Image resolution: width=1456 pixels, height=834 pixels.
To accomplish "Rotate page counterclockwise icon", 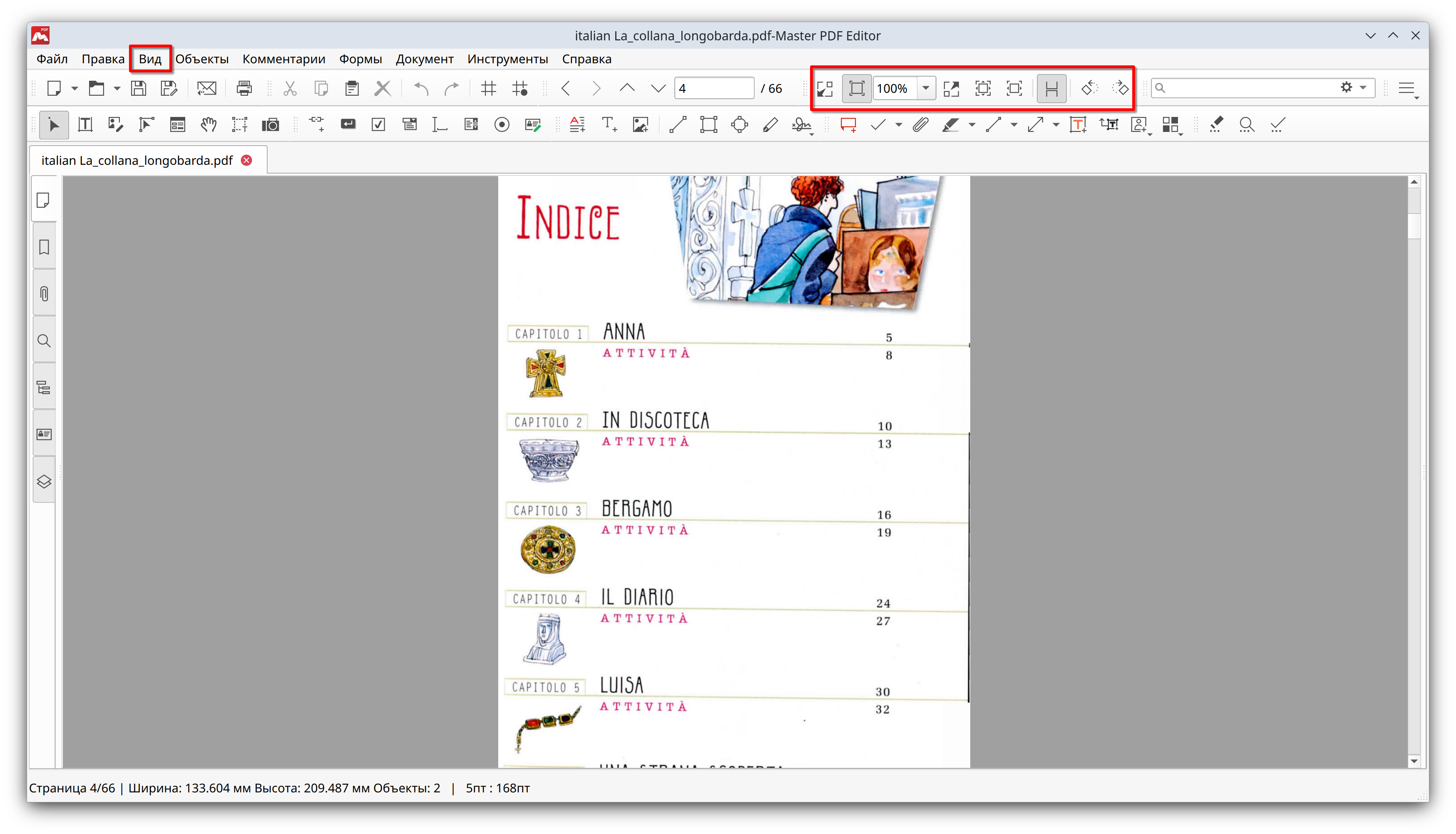I will click(1089, 88).
